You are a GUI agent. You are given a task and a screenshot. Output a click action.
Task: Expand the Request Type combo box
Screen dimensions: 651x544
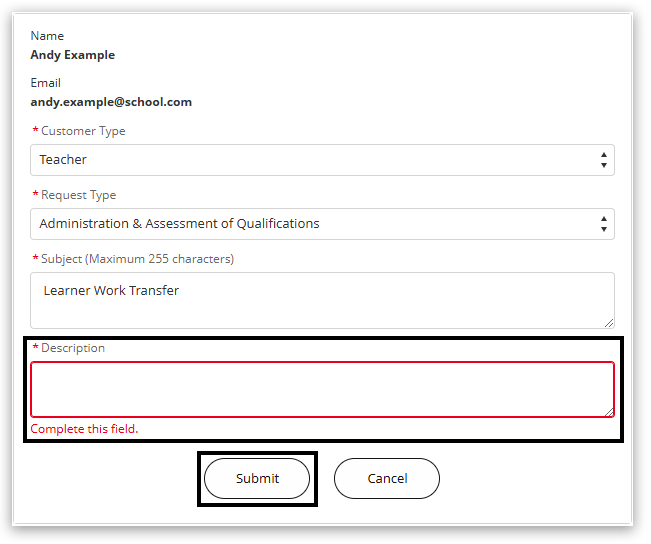tap(322, 224)
